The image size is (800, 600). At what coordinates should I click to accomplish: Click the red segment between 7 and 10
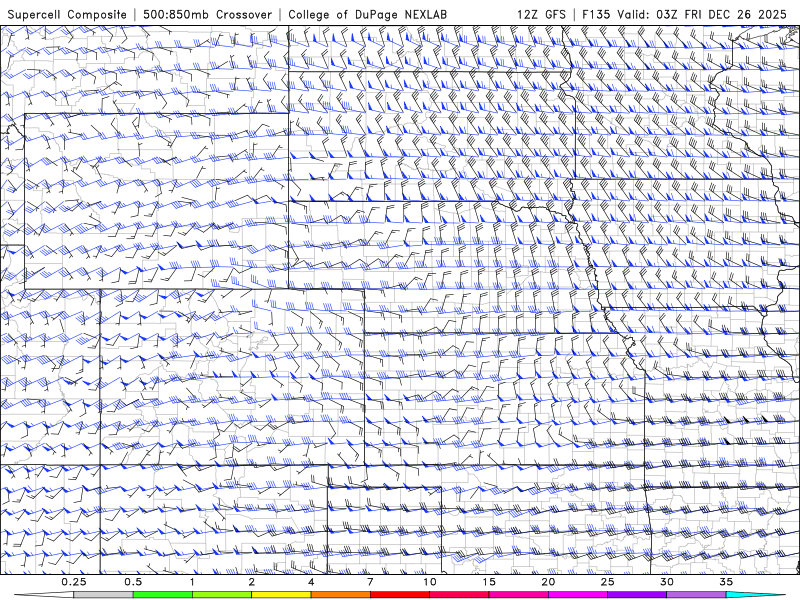[x=399, y=595]
